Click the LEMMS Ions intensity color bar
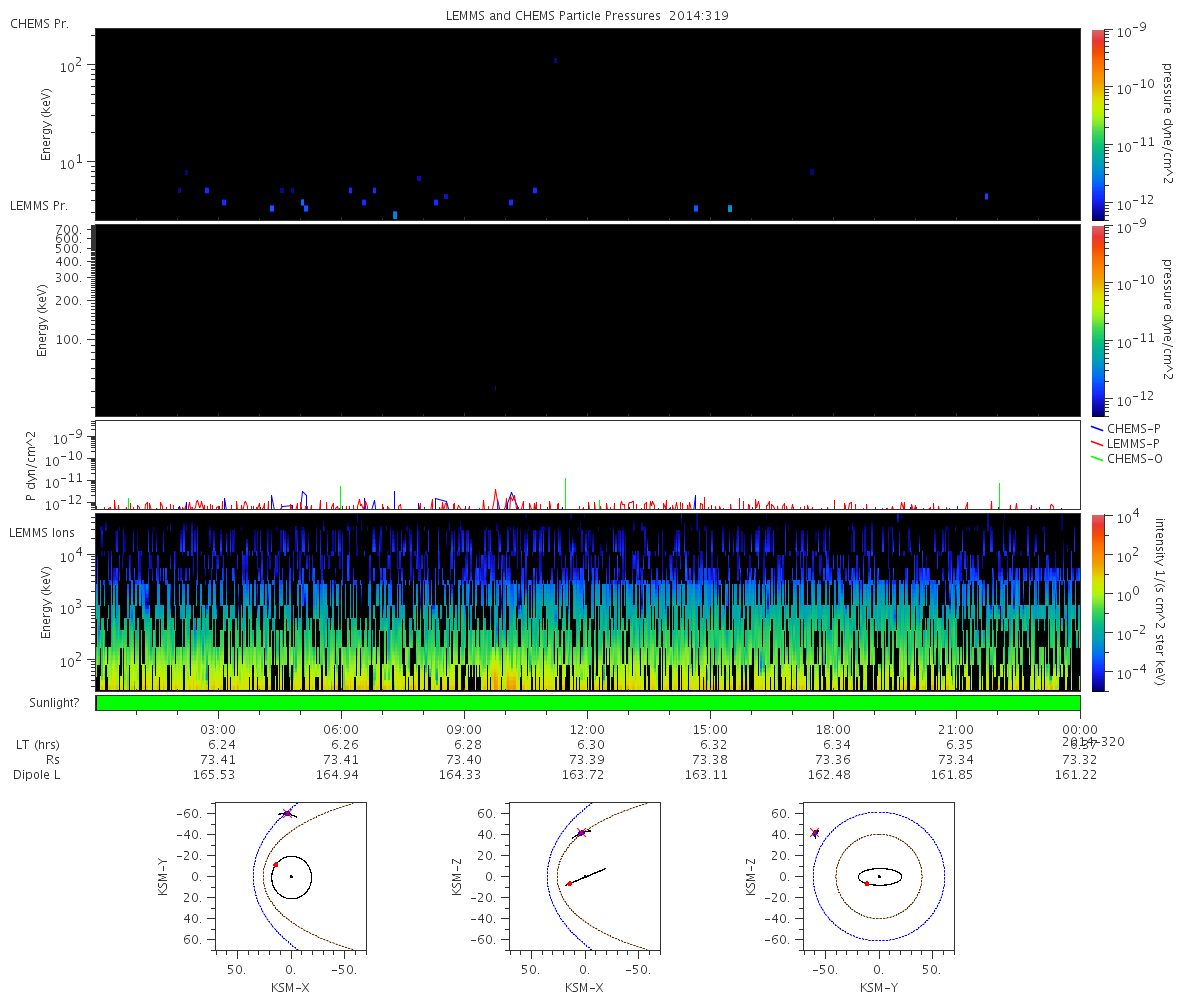 coord(1098,602)
